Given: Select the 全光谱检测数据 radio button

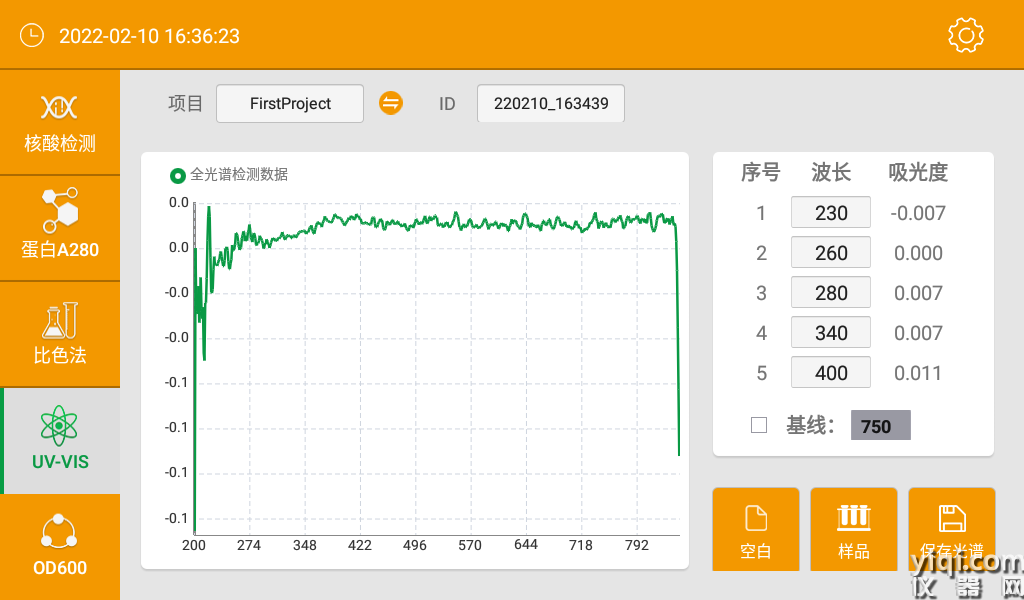Looking at the screenshot, I should pos(177,175).
